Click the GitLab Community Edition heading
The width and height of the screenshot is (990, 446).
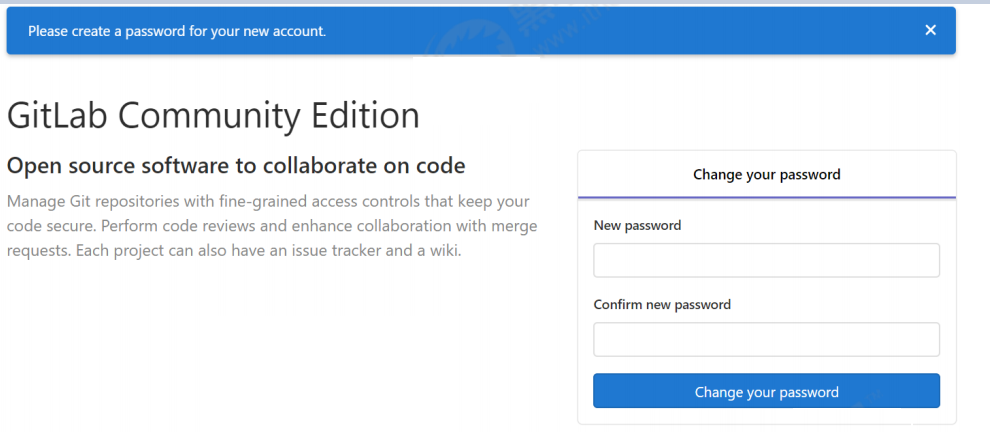[213, 116]
